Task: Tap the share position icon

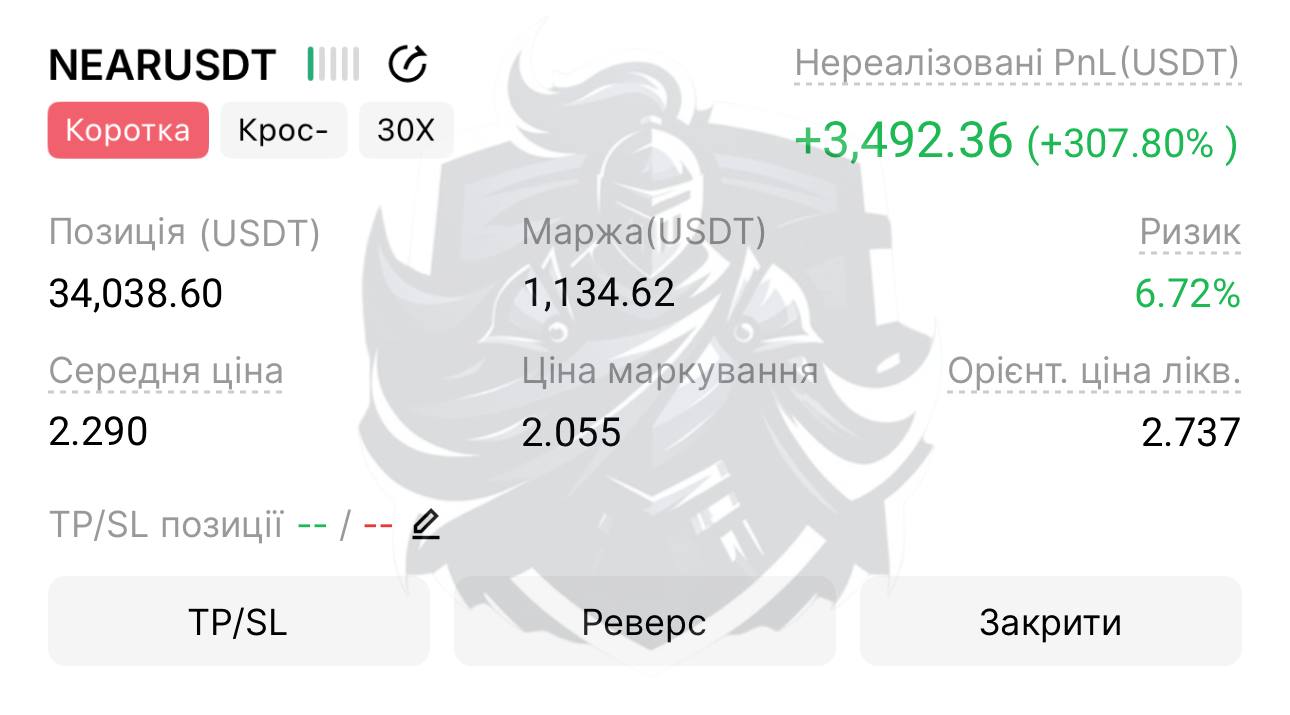Action: coord(407,65)
